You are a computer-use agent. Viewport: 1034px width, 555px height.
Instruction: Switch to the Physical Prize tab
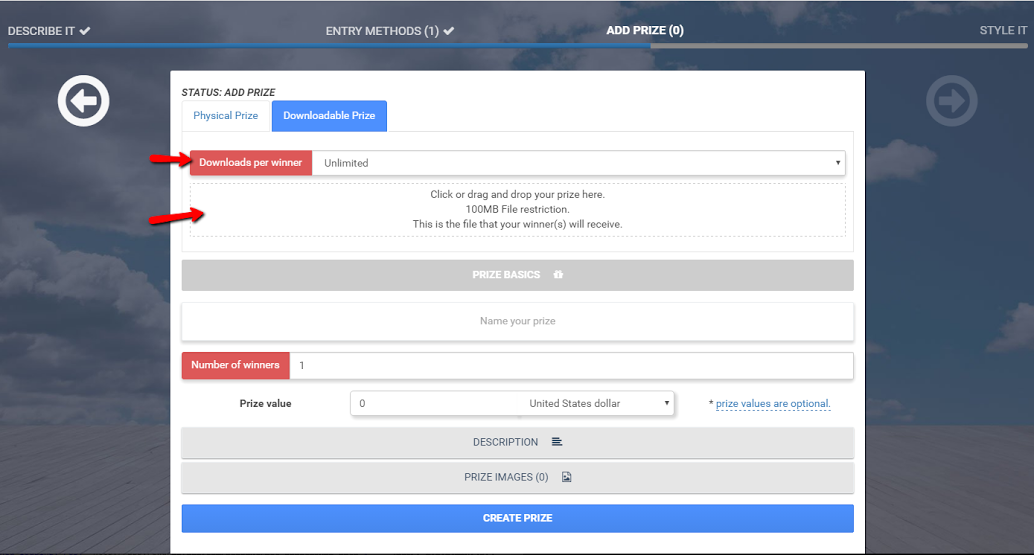click(x=226, y=115)
